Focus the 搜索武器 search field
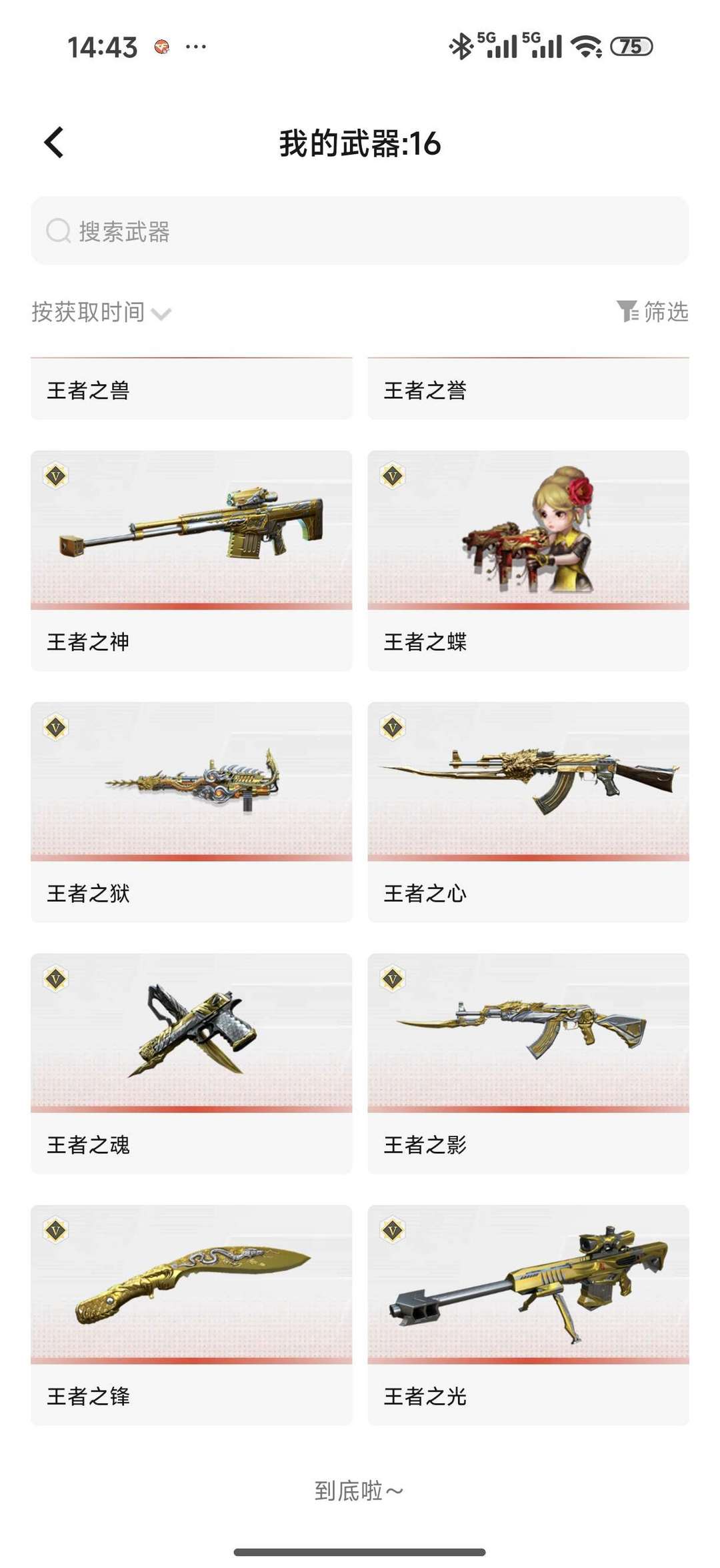 360,231
